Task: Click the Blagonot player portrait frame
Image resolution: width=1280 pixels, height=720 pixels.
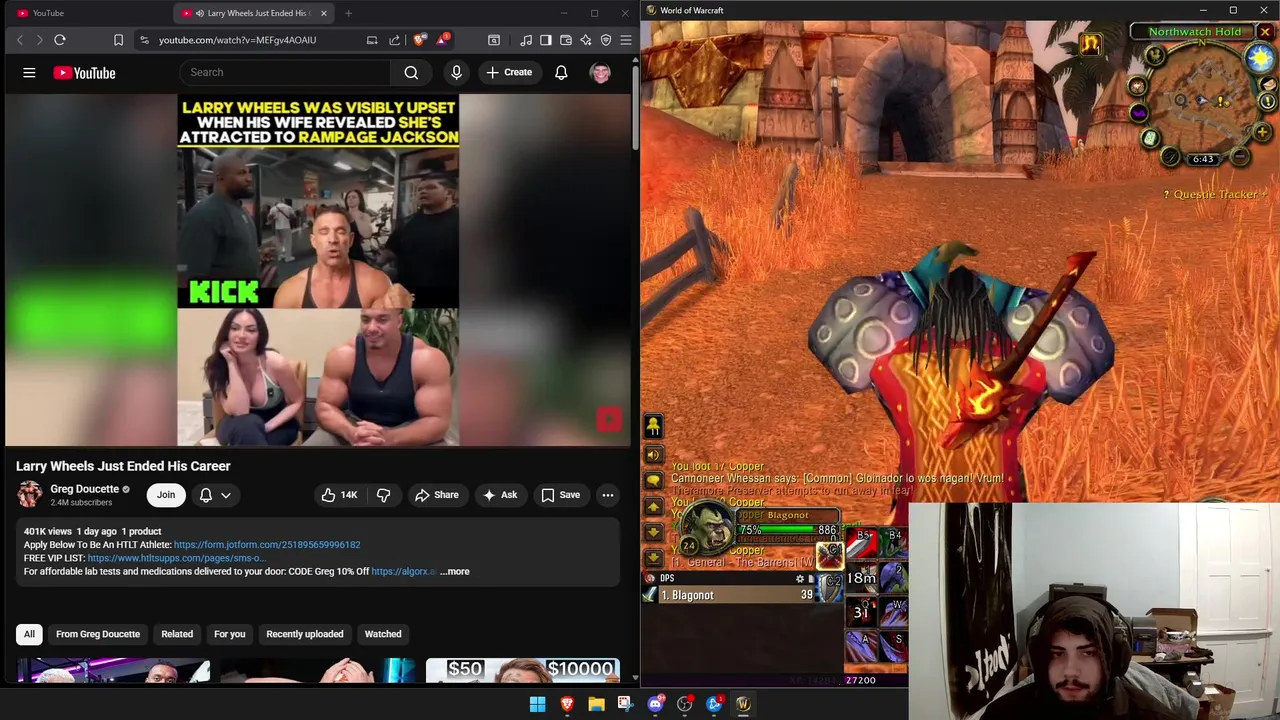Action: (708, 528)
